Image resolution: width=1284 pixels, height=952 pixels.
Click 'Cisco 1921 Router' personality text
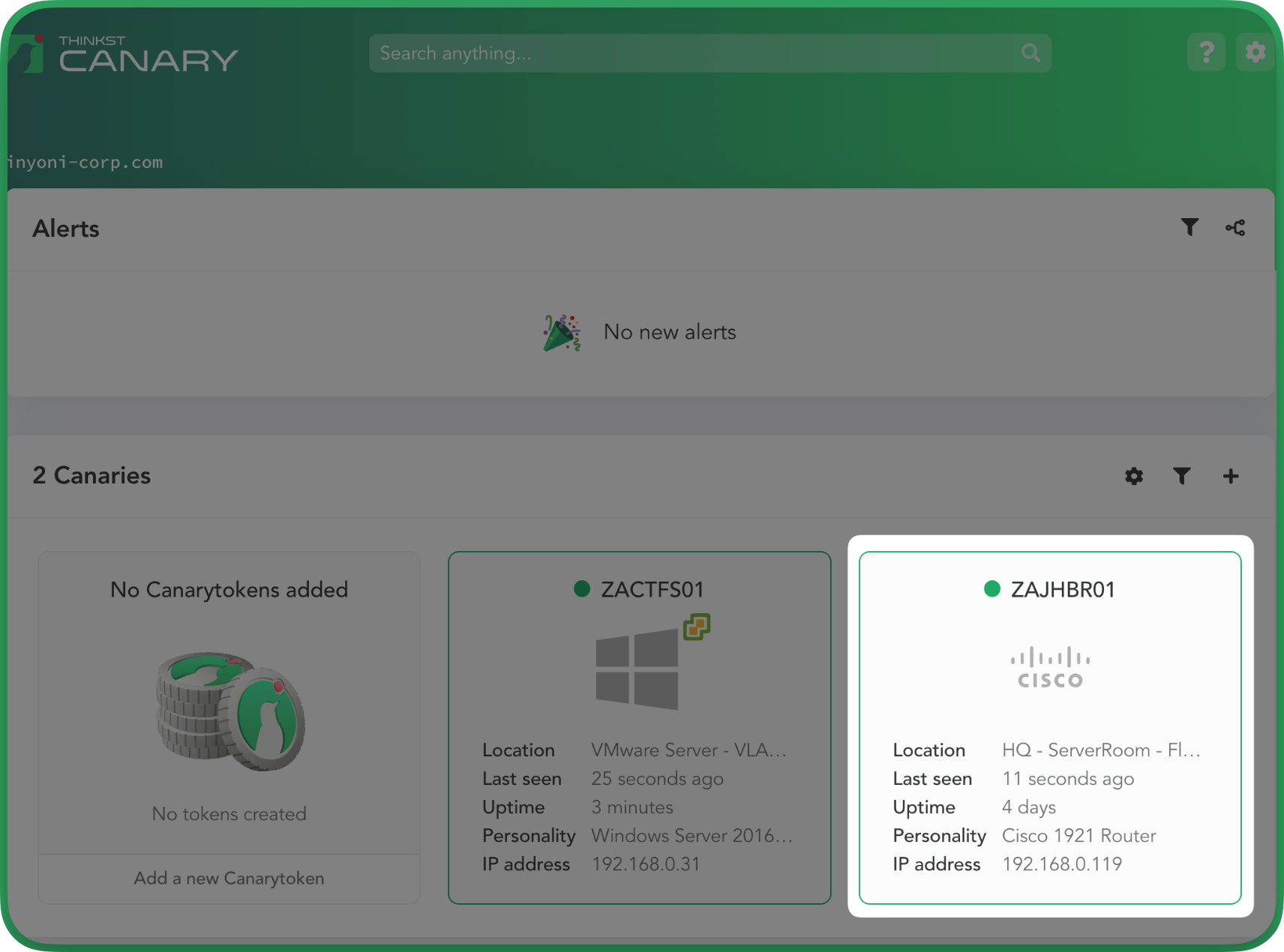[x=1079, y=836]
